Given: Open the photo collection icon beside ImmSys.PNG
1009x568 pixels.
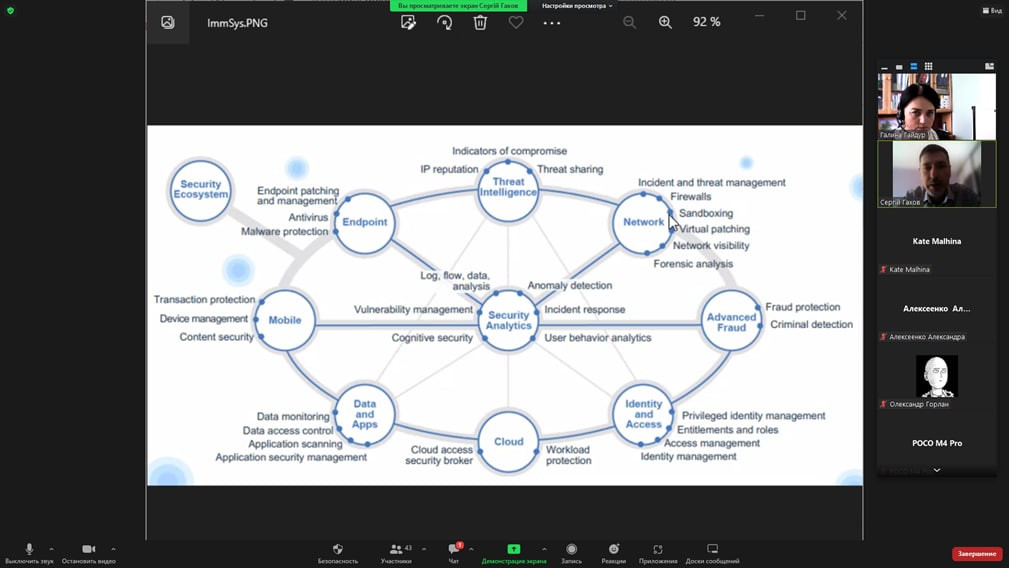Looking at the screenshot, I should tap(168, 23).
